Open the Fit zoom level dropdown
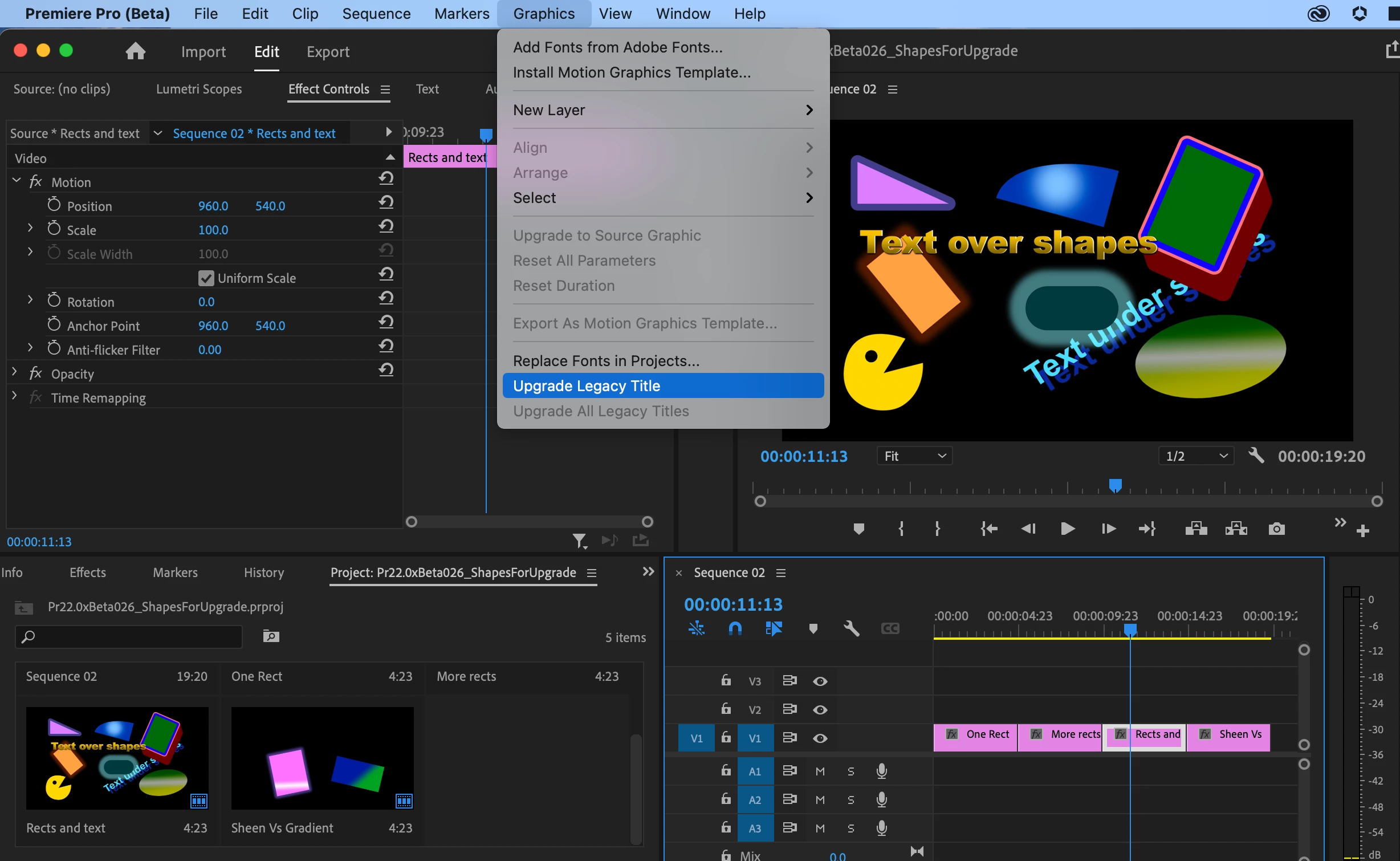The image size is (1400, 861). click(914, 456)
